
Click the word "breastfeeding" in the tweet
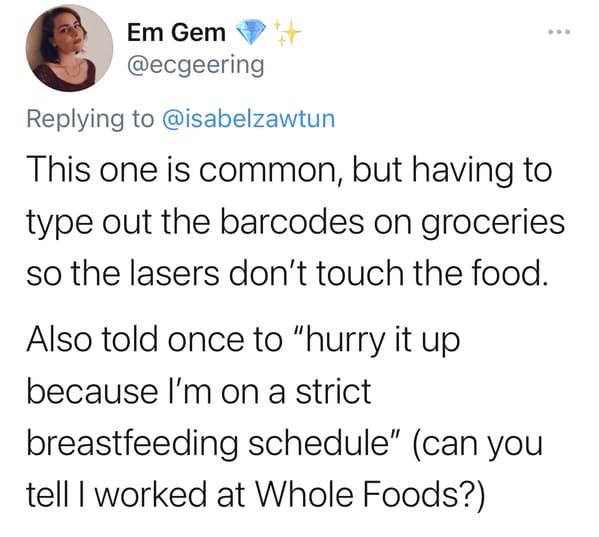point(132,444)
